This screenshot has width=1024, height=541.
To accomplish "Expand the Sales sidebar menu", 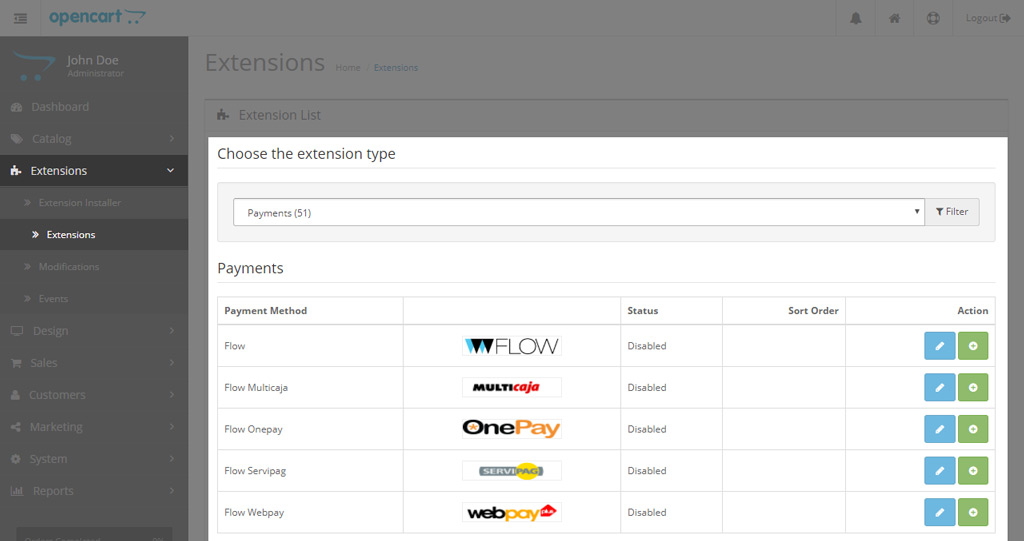I will [94, 363].
